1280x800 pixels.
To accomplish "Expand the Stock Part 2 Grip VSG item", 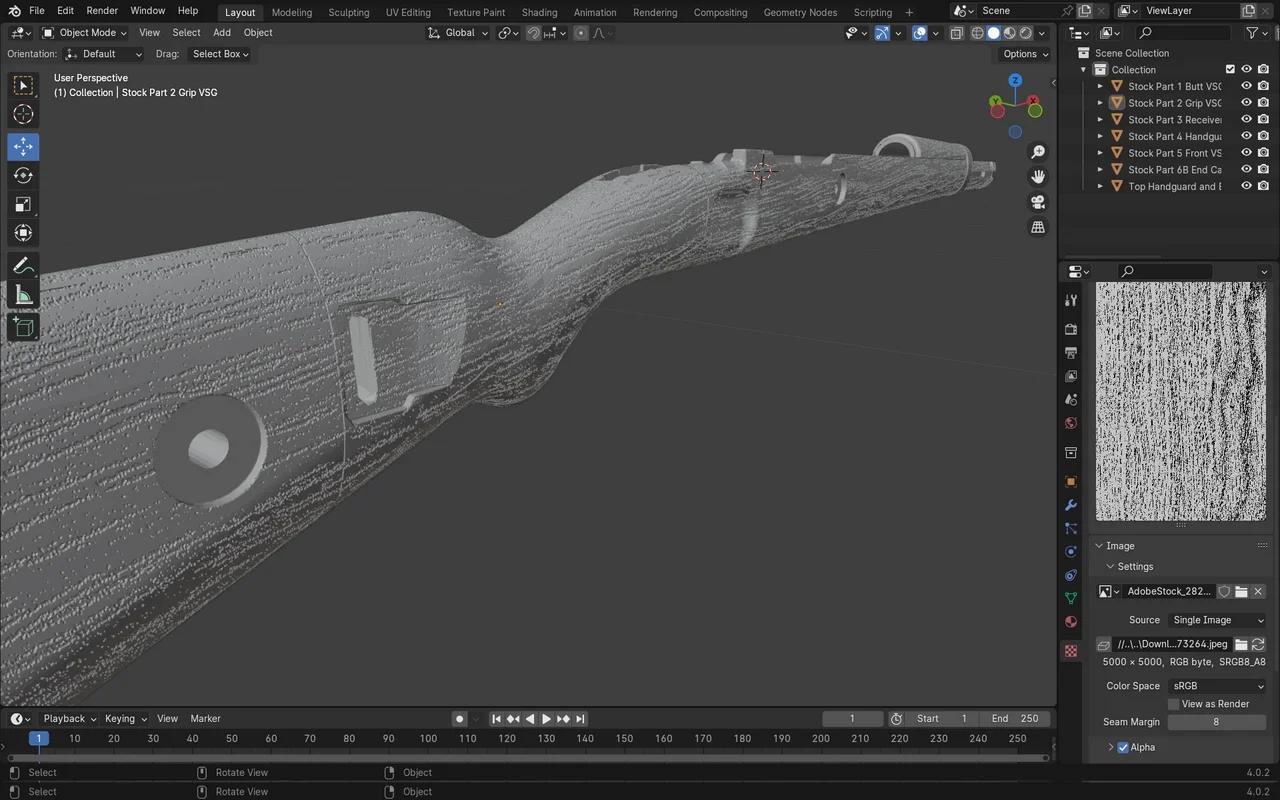I will [x=1100, y=102].
